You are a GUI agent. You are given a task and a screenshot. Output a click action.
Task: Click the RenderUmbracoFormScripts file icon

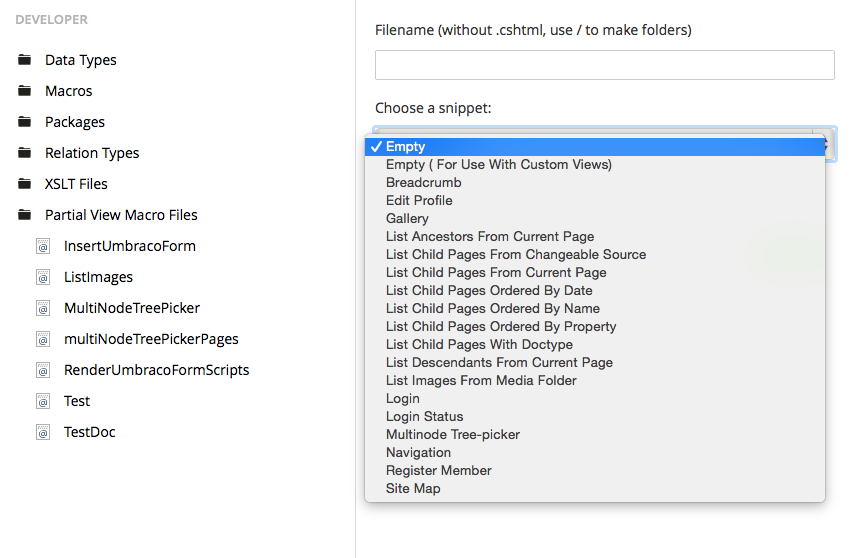point(43,370)
